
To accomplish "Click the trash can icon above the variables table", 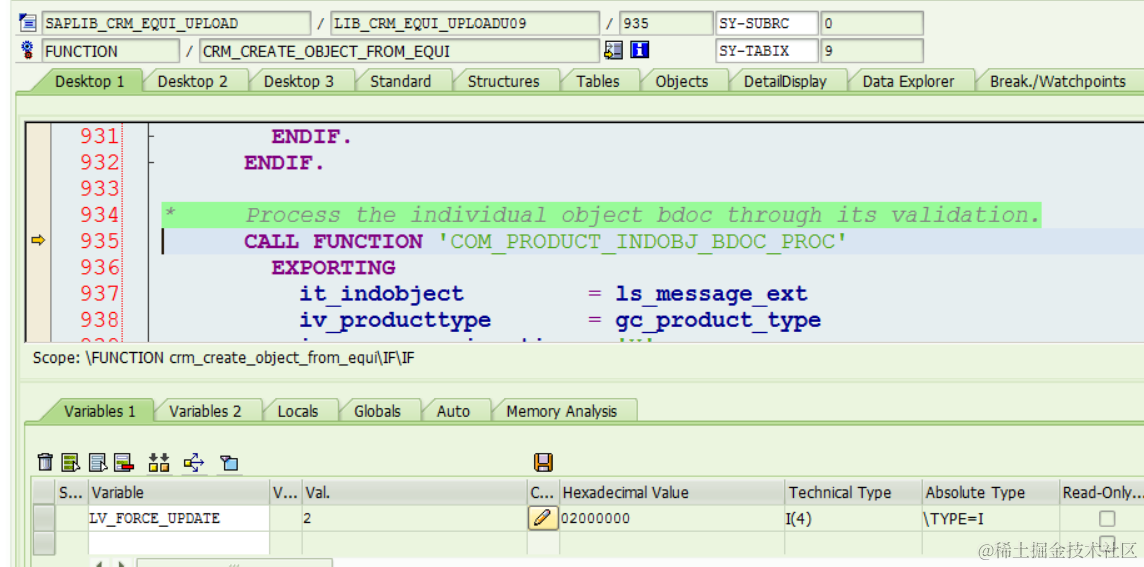I will click(x=45, y=462).
